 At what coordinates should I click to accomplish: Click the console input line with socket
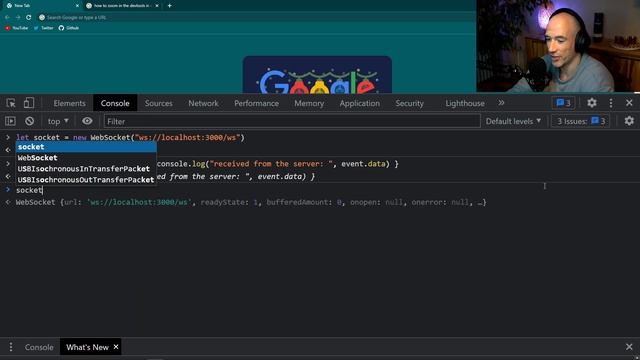coord(29,190)
